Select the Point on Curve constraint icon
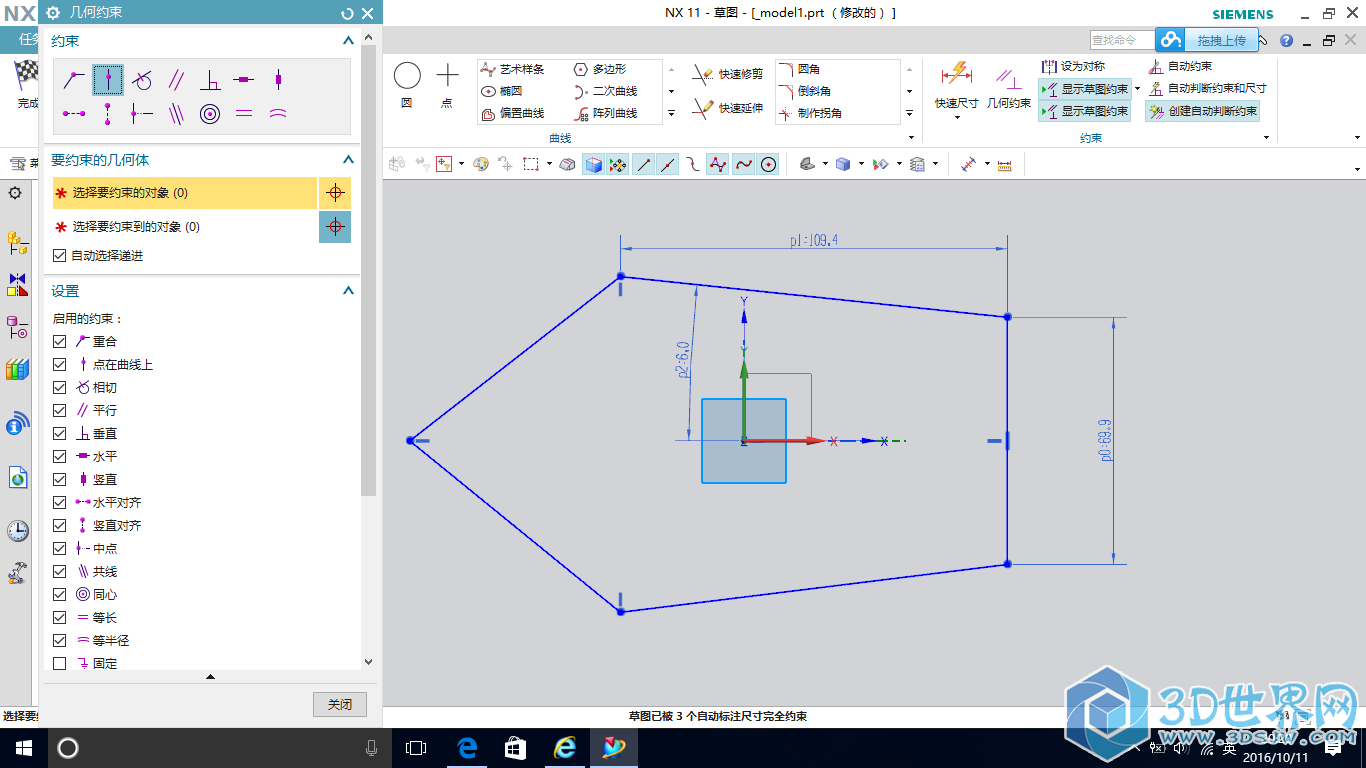 pyautogui.click(x=108, y=80)
